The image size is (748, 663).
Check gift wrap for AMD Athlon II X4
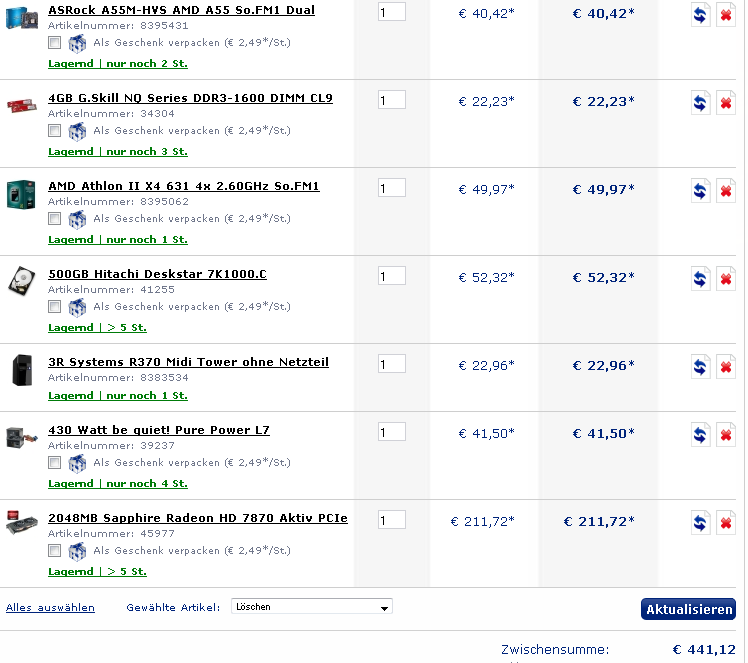click(x=54, y=218)
